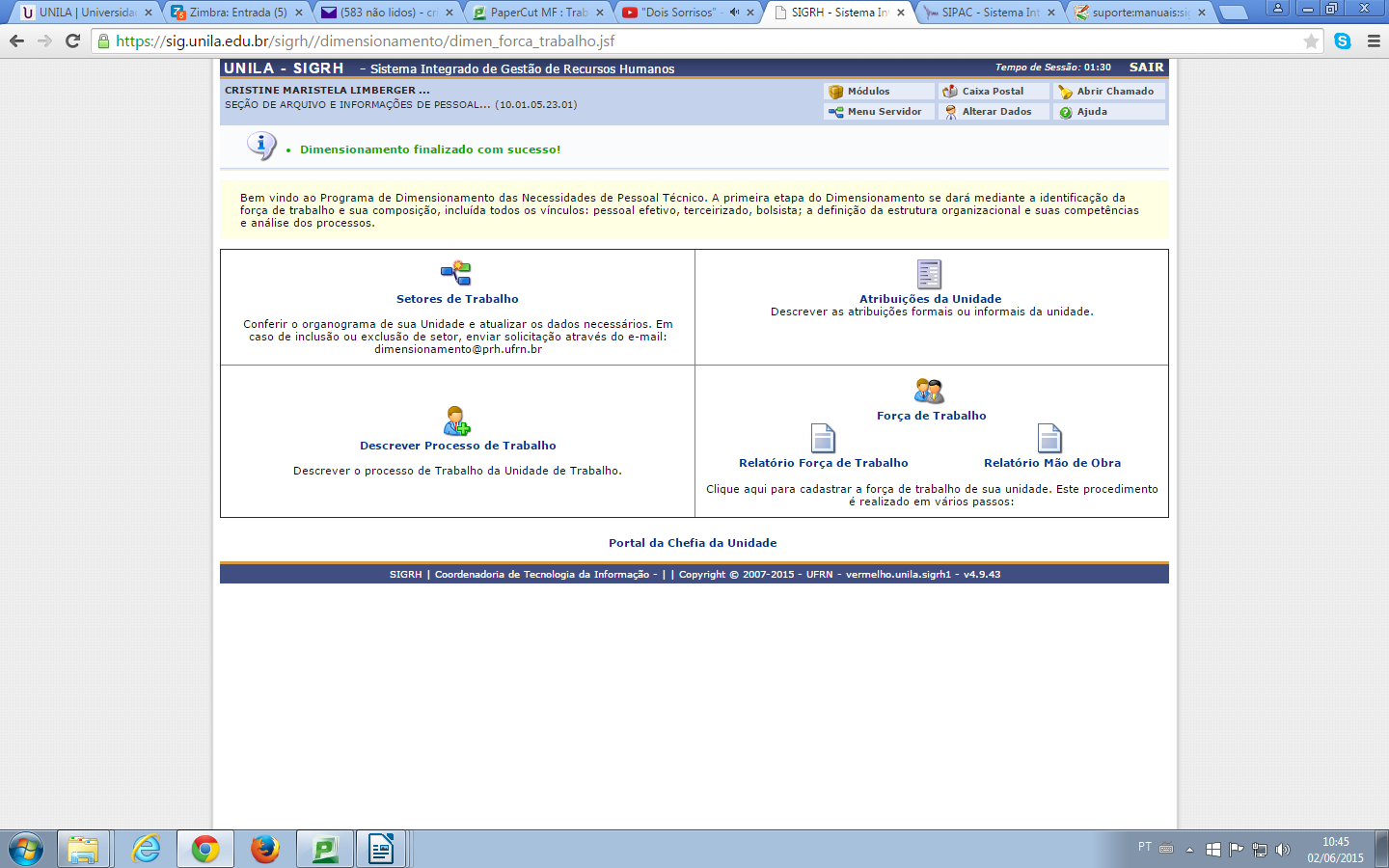
Task: Open the Módulos menu
Action: tap(879, 92)
